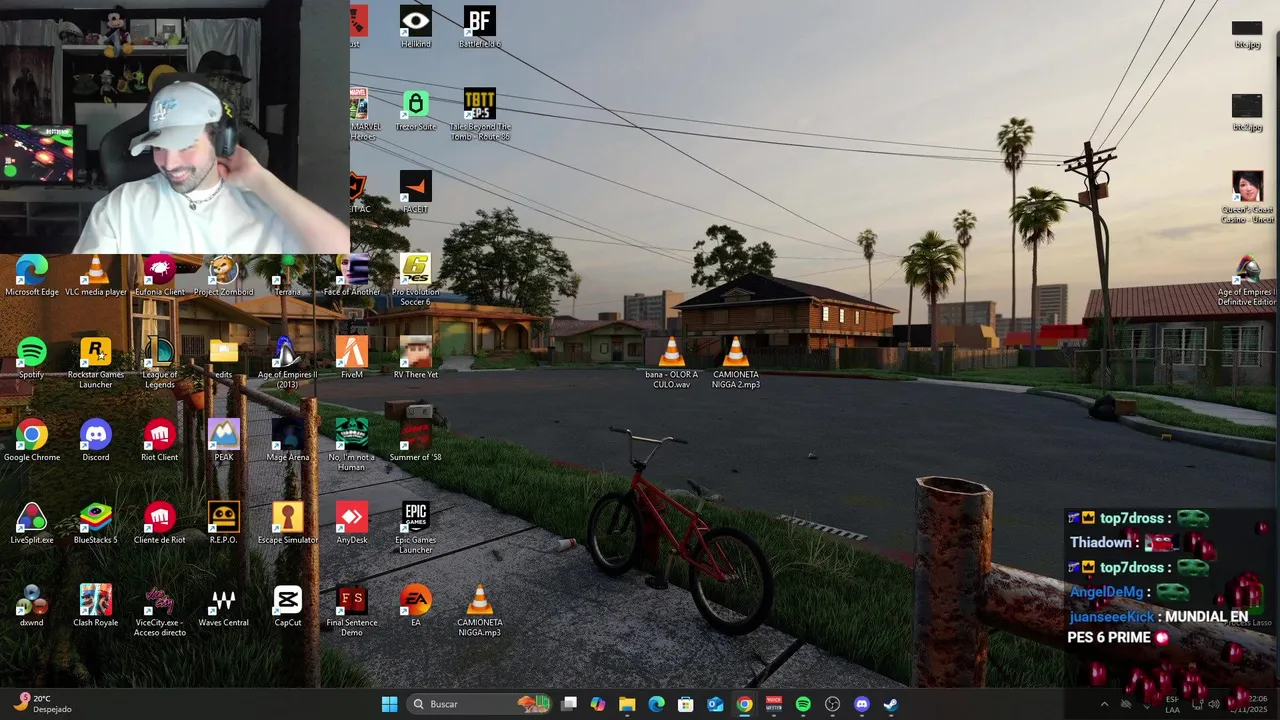This screenshot has width=1280, height=720.
Task: Click the taskbar Buscar search box
Action: pos(480,704)
